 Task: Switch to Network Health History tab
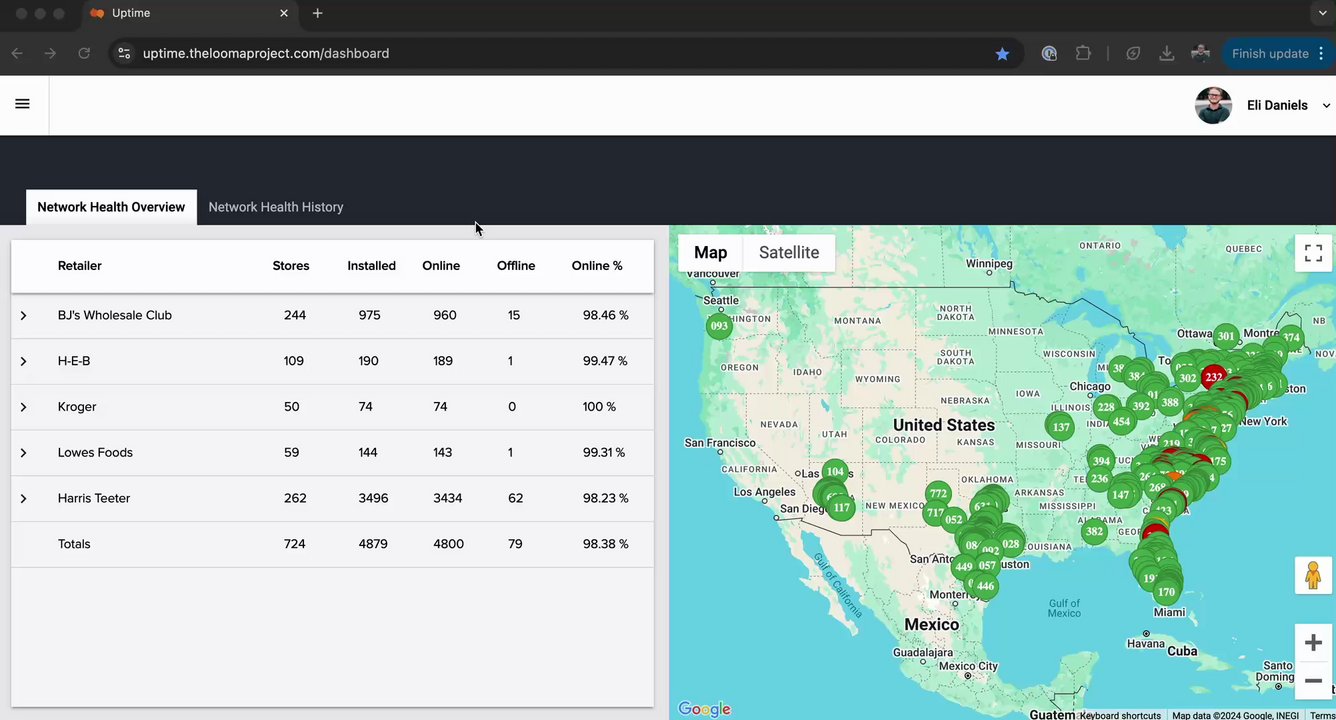[275, 207]
